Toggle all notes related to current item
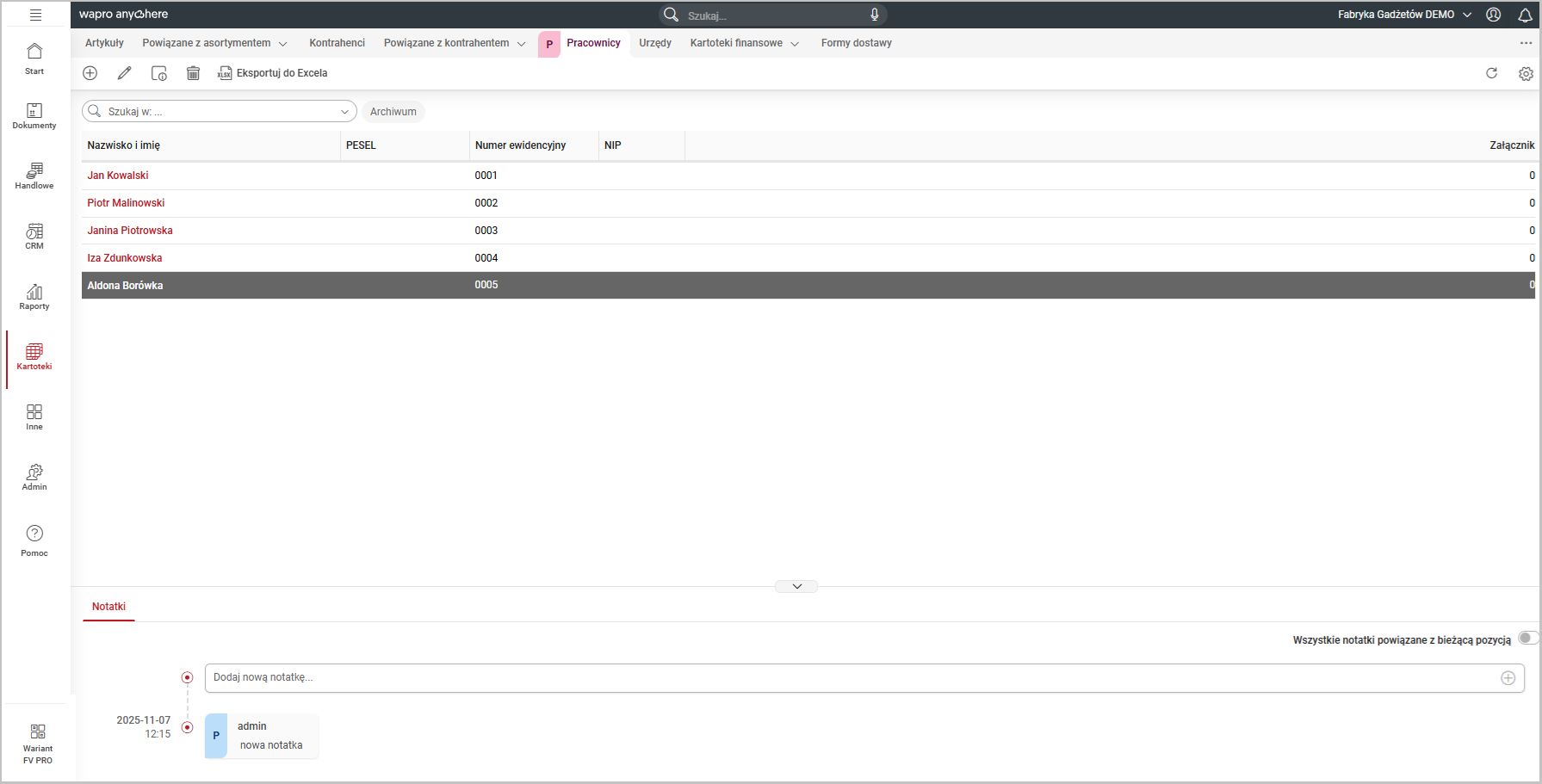The height and width of the screenshot is (784, 1542). (1527, 639)
